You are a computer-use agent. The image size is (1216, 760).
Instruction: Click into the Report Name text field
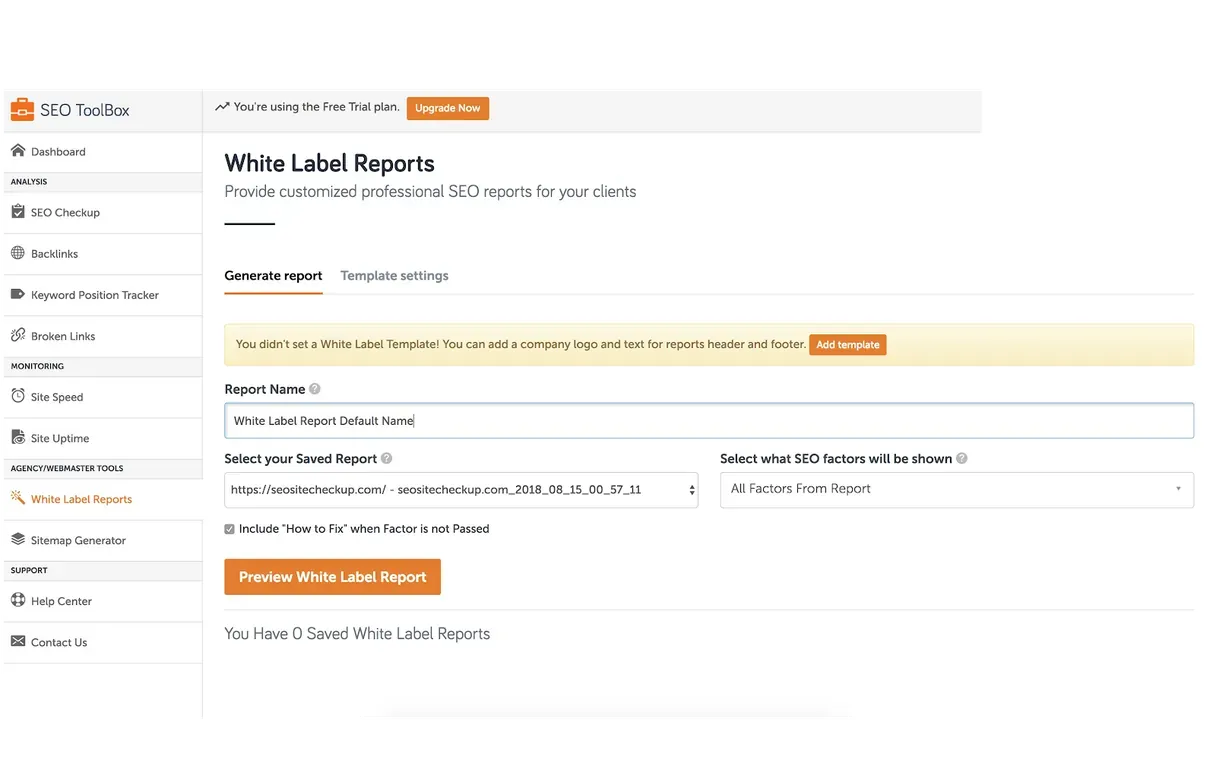tap(708, 421)
